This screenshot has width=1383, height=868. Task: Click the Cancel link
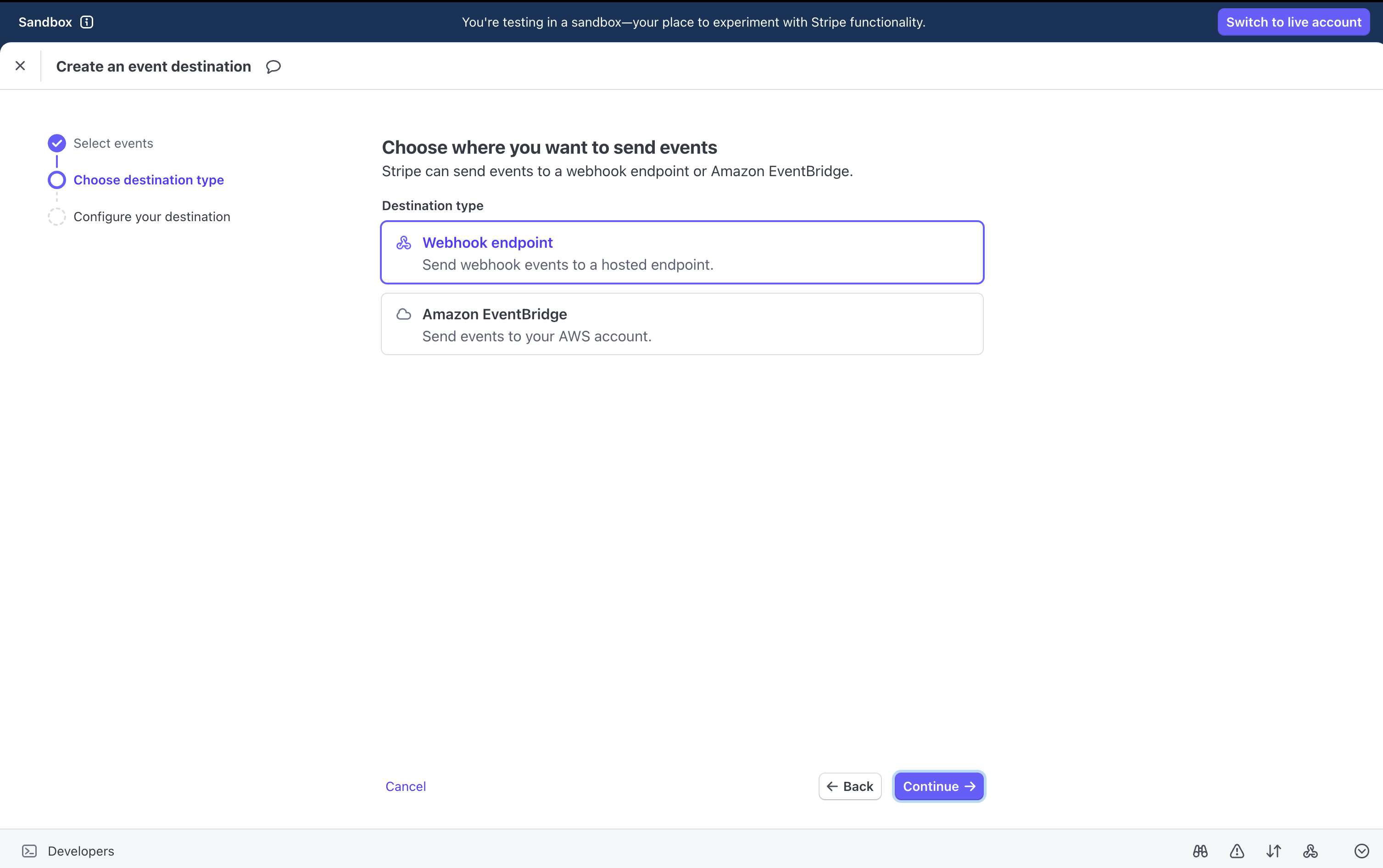[405, 786]
